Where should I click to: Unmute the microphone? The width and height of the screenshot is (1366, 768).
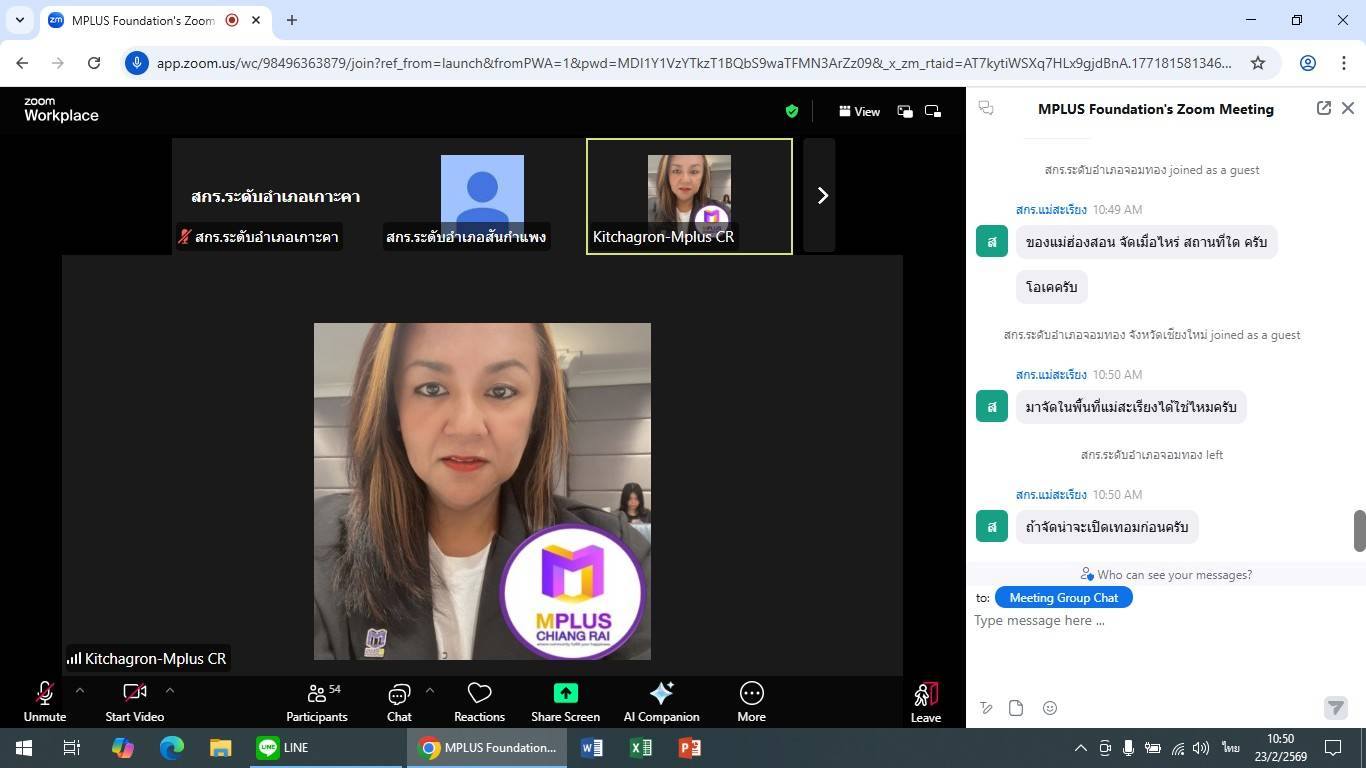45,694
